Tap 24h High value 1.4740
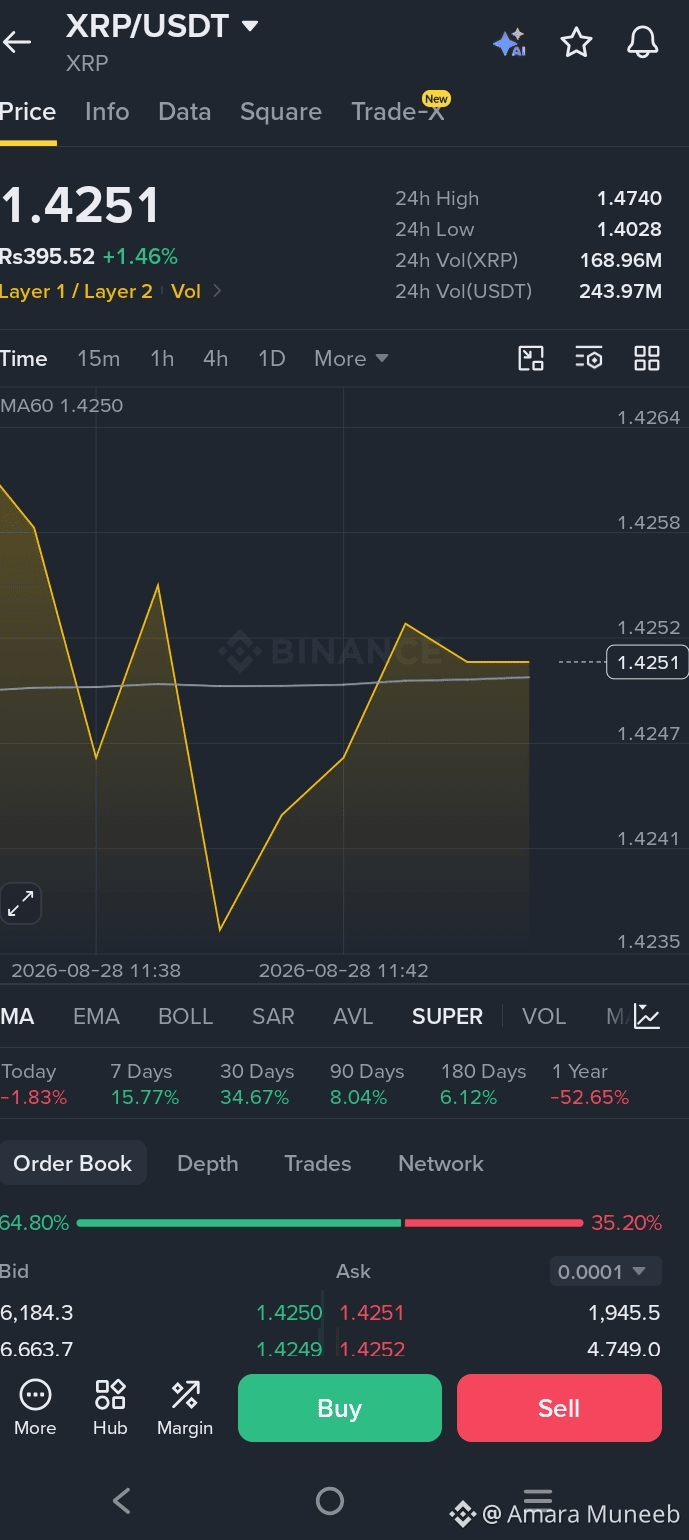The height and width of the screenshot is (1540, 689). tap(629, 199)
